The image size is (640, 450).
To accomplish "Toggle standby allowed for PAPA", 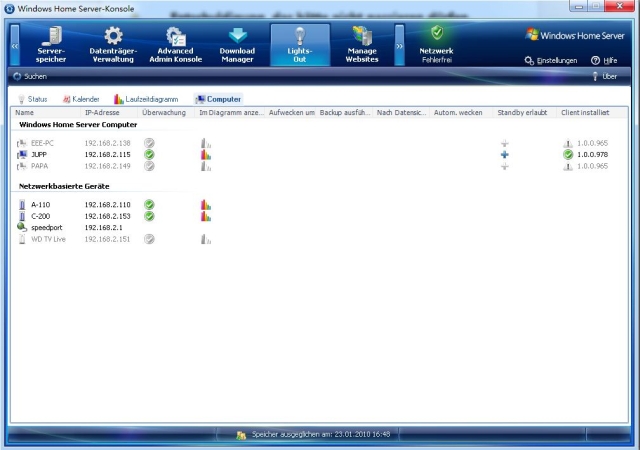I will (505, 166).
